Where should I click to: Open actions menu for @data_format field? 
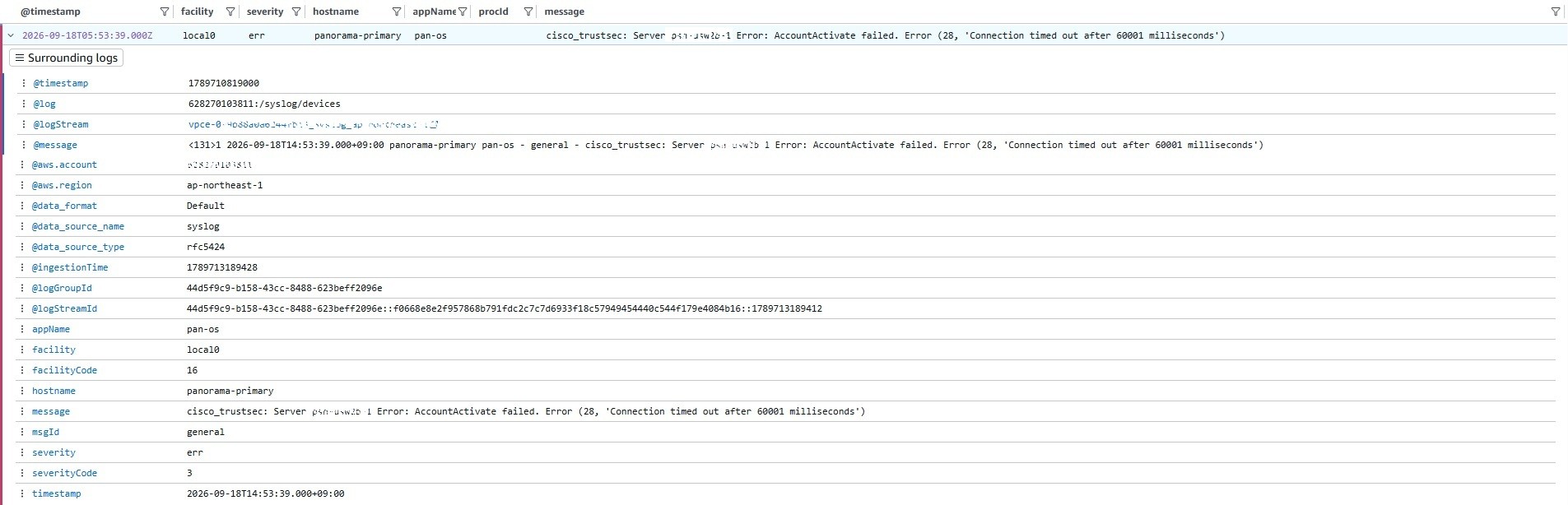click(22, 206)
